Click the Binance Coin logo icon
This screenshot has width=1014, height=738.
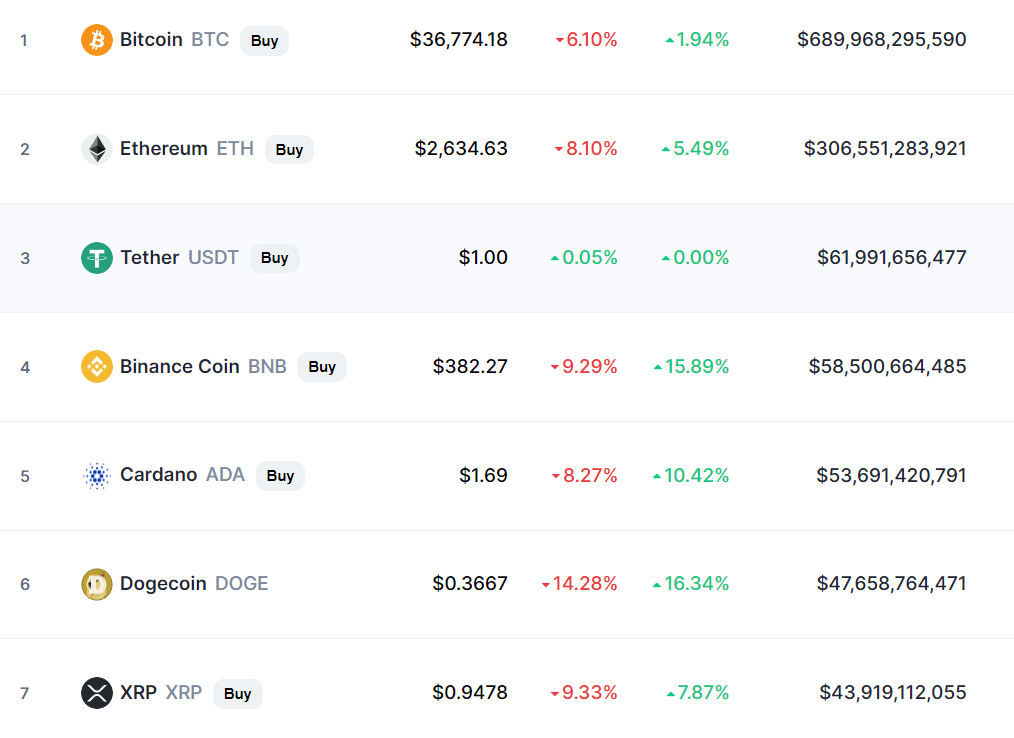97,367
